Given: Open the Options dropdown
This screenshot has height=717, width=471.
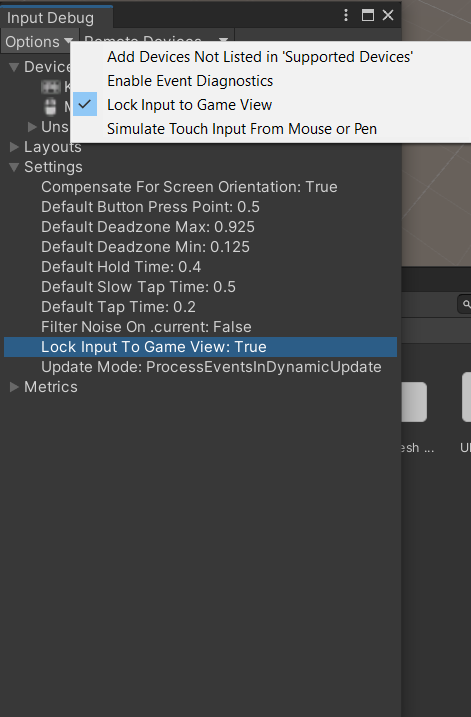Looking at the screenshot, I should point(38,42).
